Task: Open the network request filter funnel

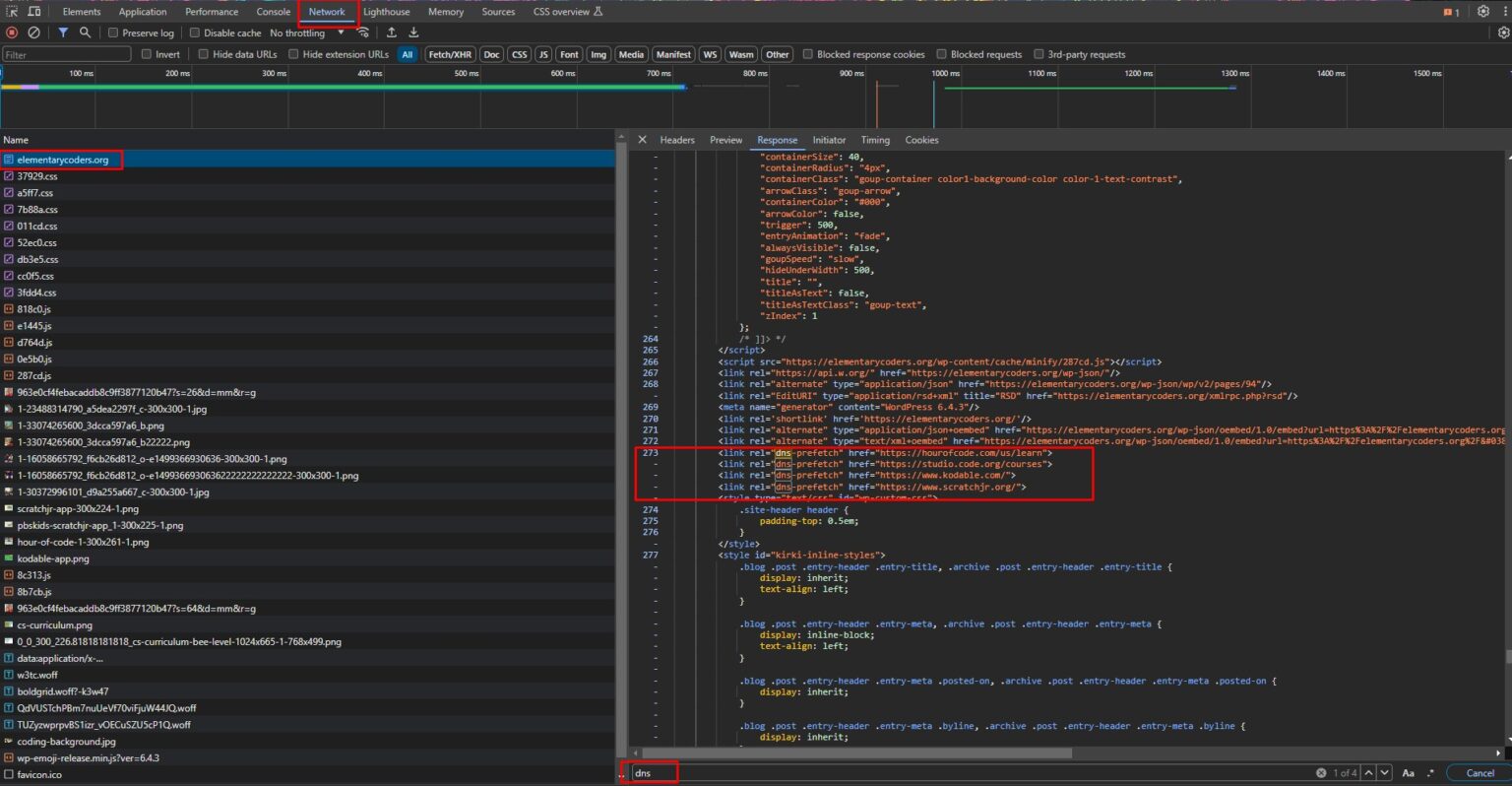Action: click(61, 33)
